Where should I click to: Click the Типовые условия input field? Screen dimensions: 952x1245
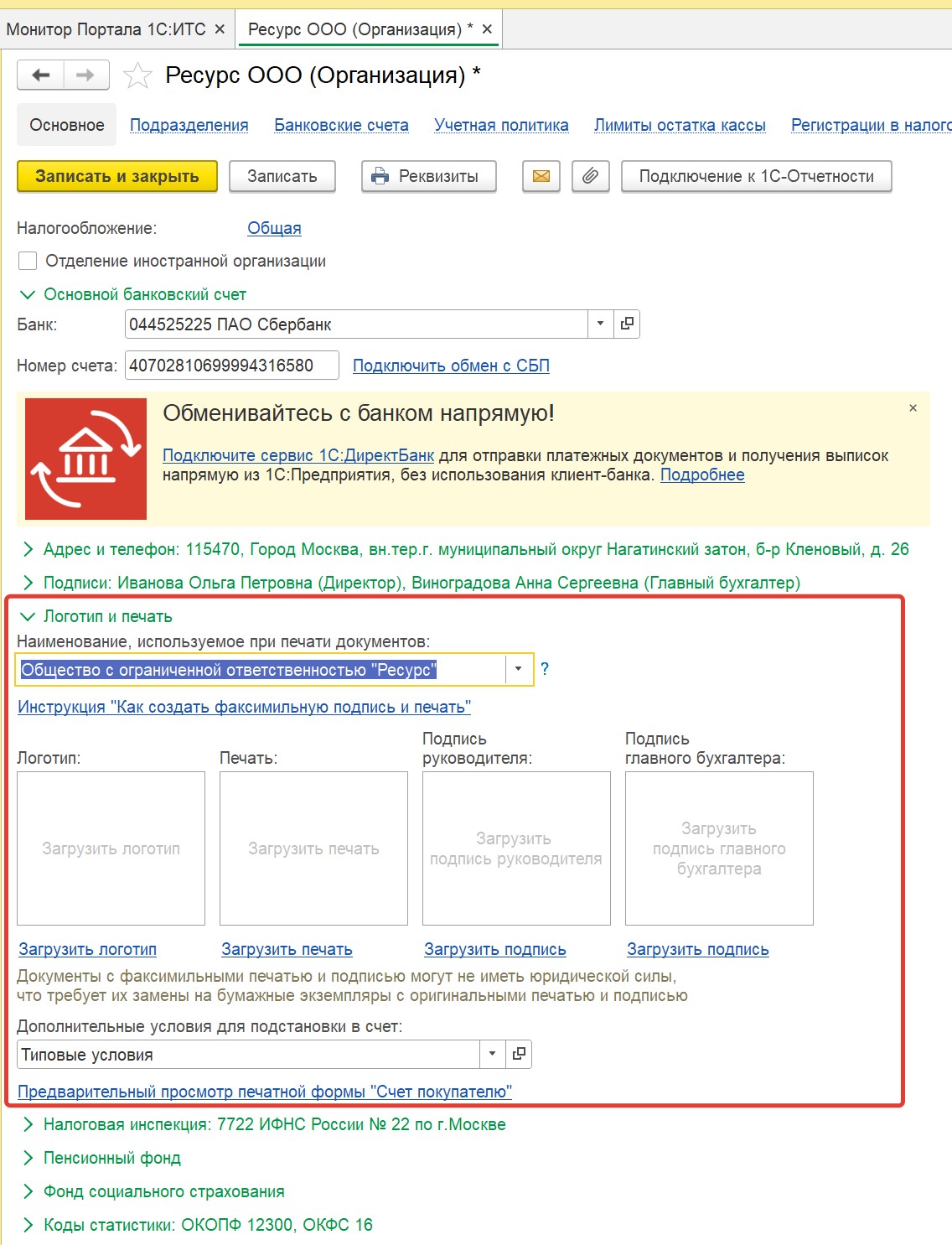(249, 1054)
